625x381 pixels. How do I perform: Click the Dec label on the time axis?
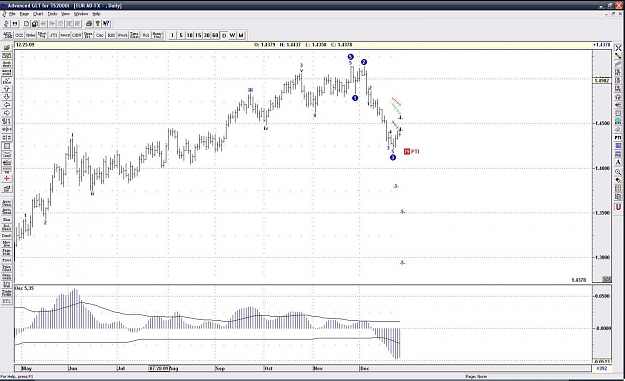364,369
